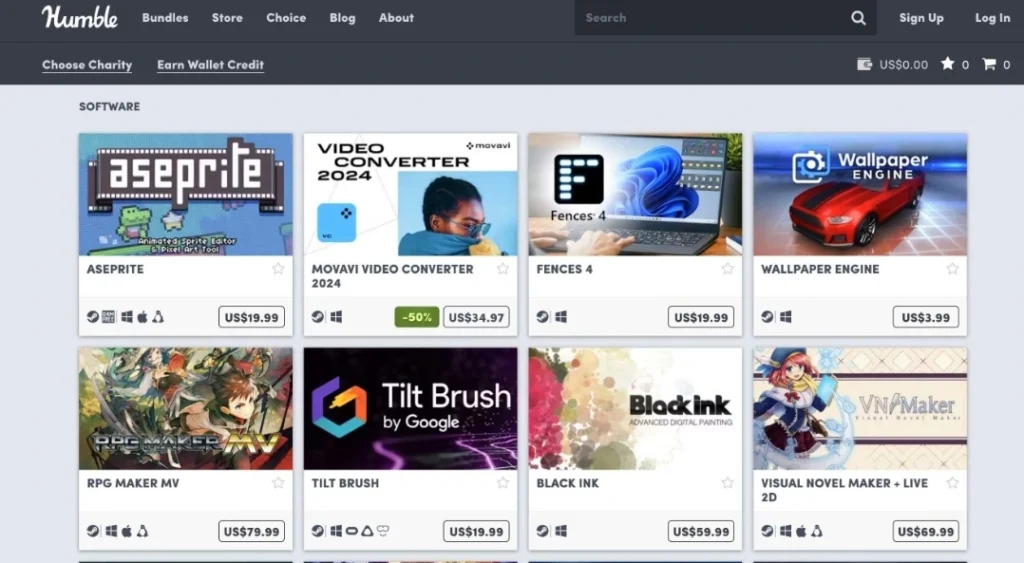
Task: Open the Bundles menu
Action: click(165, 18)
